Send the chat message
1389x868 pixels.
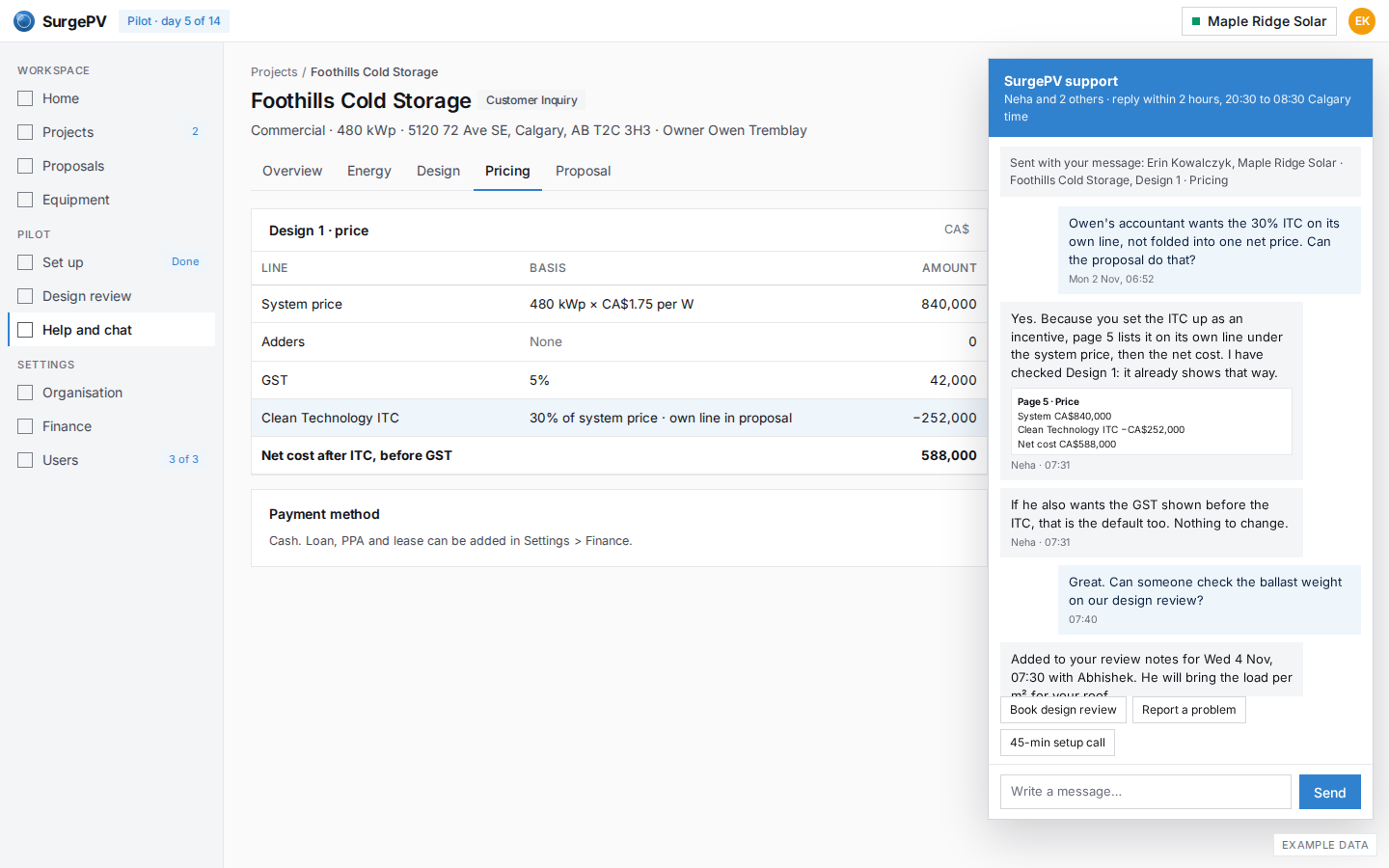click(x=1329, y=792)
